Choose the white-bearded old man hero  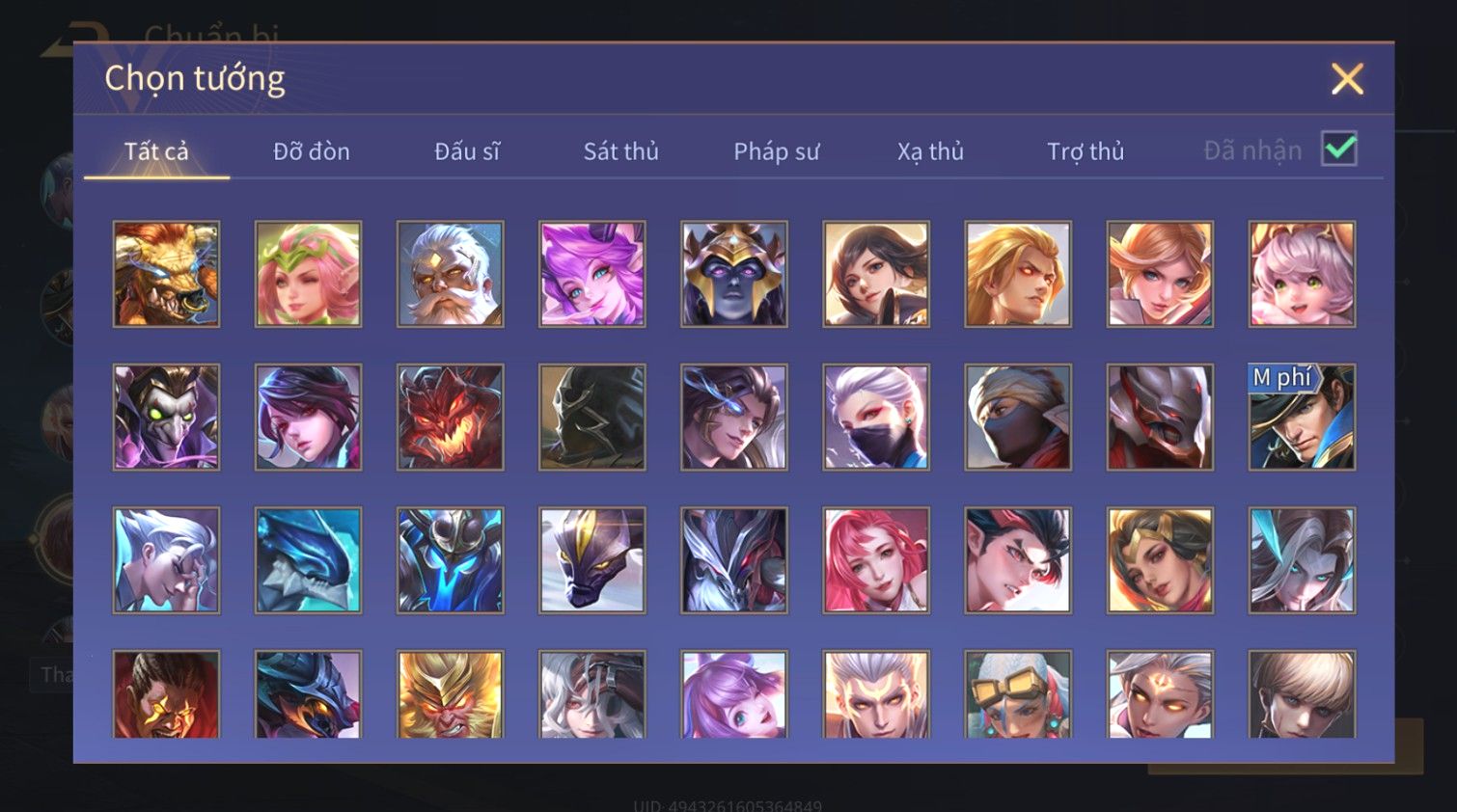[450, 274]
